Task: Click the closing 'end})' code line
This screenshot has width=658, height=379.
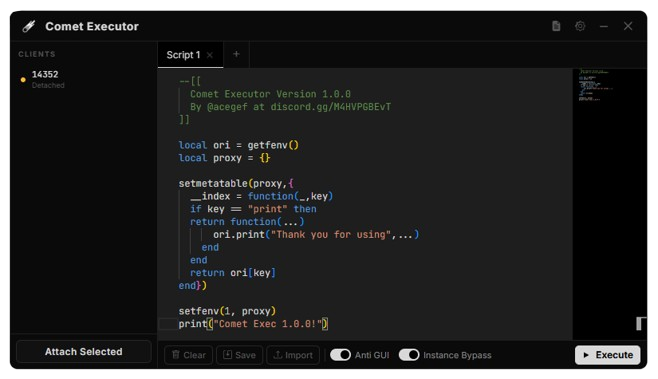Action: point(193,285)
